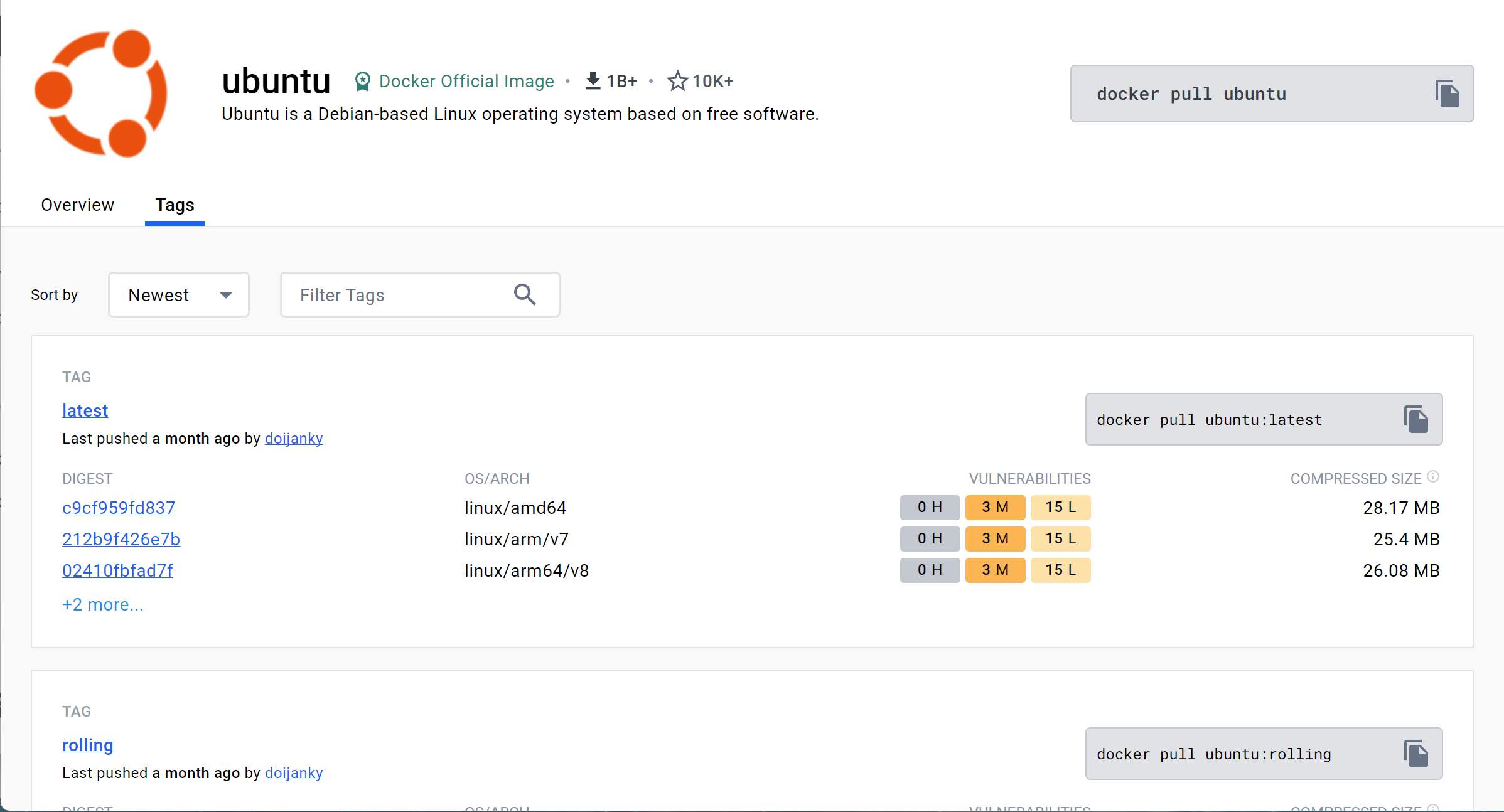Click 3 M badge for linux/arm64/v8
Image resolution: width=1504 pixels, height=812 pixels.
(995, 570)
